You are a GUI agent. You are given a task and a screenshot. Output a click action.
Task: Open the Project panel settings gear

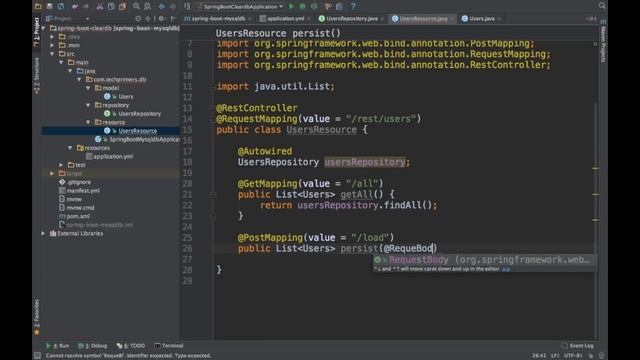[161, 18]
